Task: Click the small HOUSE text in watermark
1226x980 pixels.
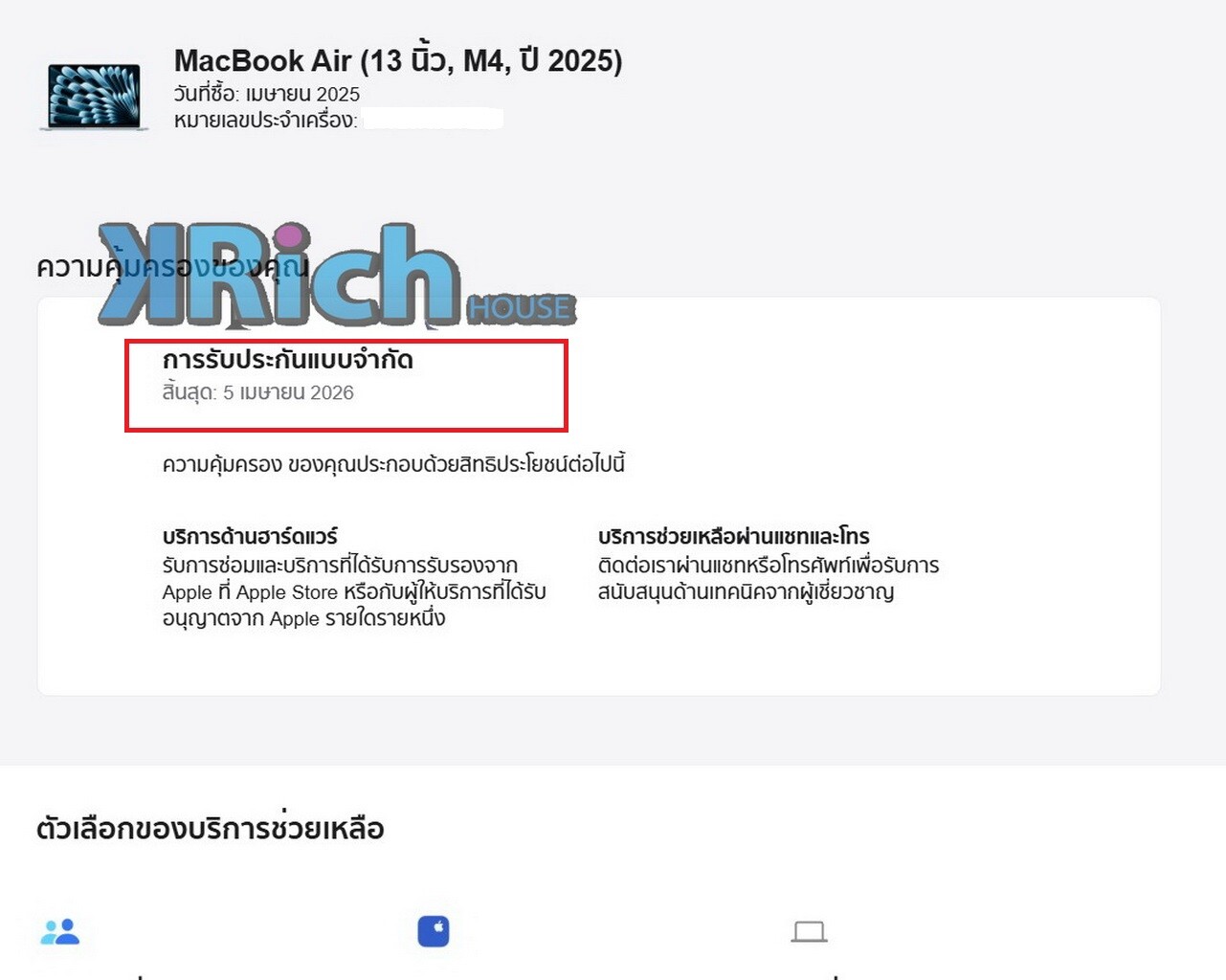Action: [x=521, y=308]
